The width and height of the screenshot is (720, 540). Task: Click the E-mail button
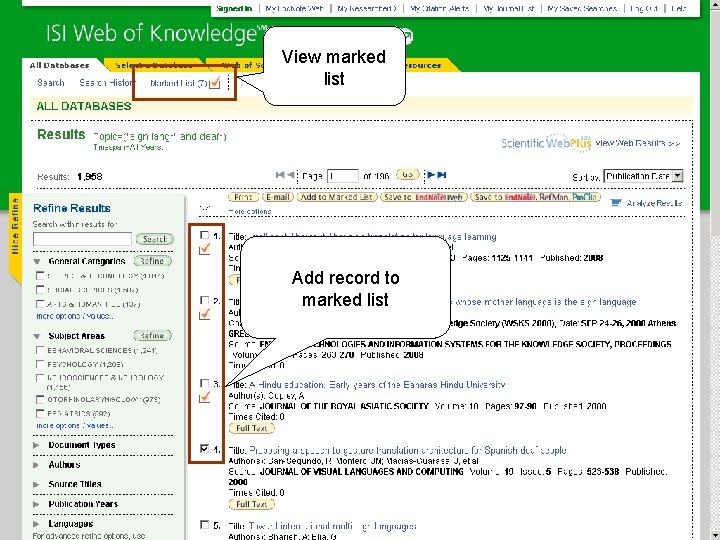coord(277,197)
